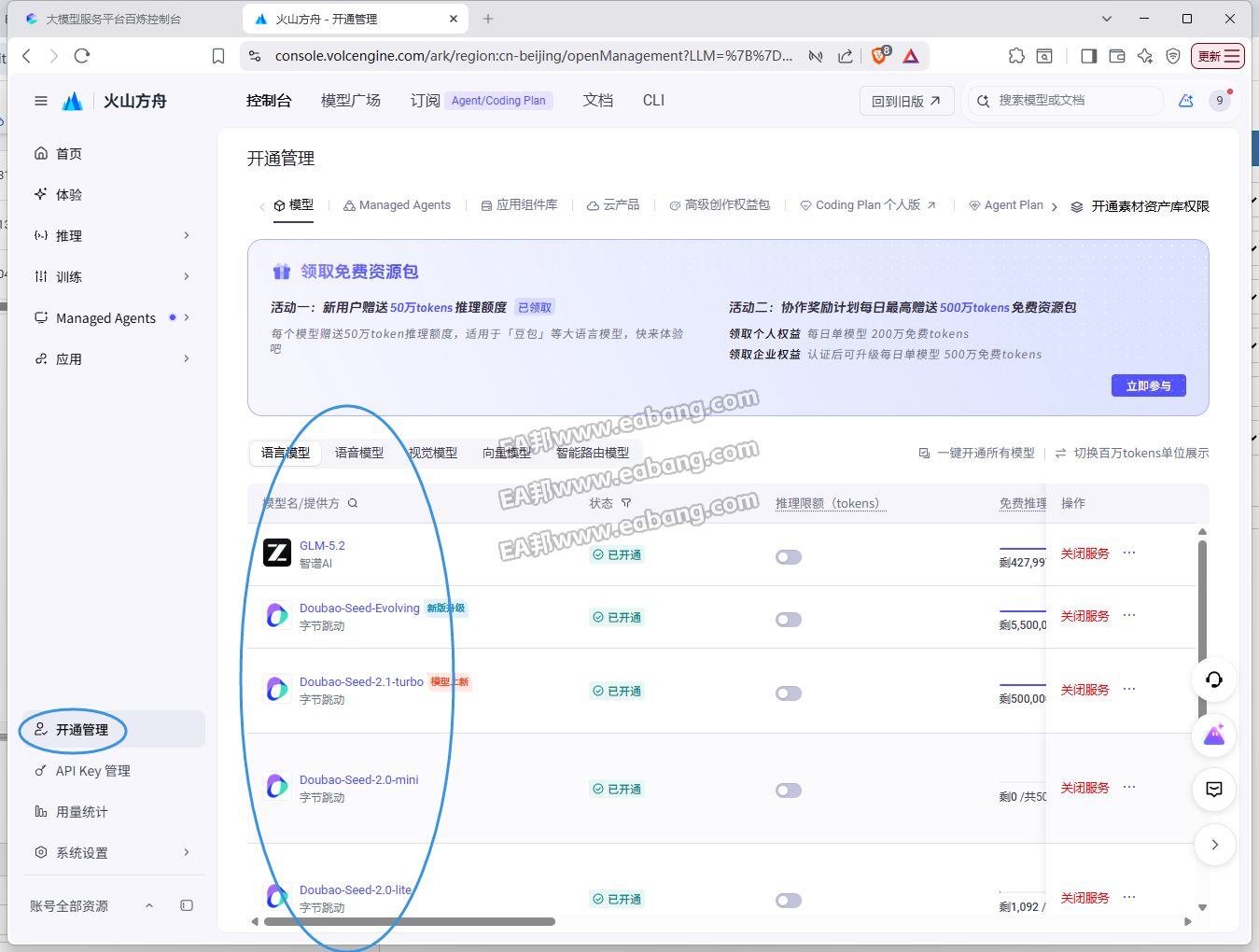Screen dimensions: 1259x952
Task: Click the browser address bar URL
Action: [x=534, y=56]
